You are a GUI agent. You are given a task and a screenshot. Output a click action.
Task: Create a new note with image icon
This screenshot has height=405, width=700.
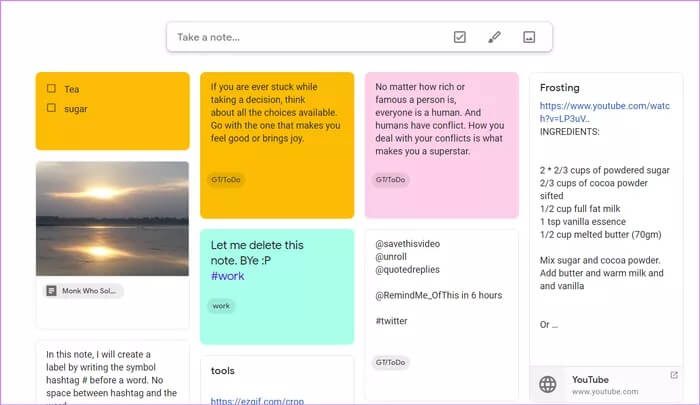pos(529,37)
